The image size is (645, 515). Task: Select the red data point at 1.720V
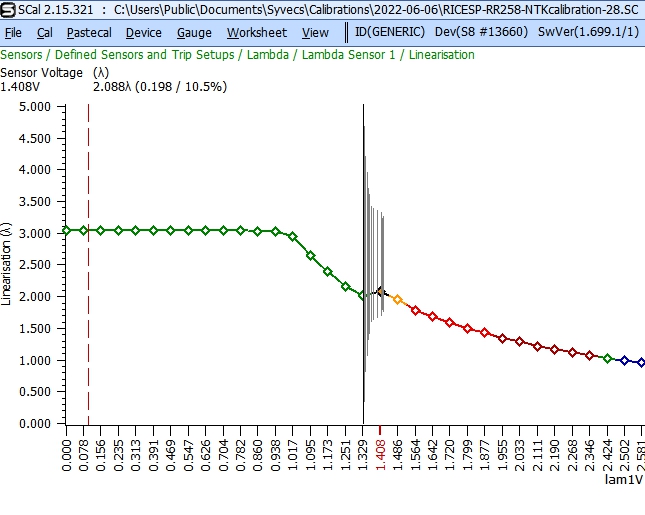(450, 322)
